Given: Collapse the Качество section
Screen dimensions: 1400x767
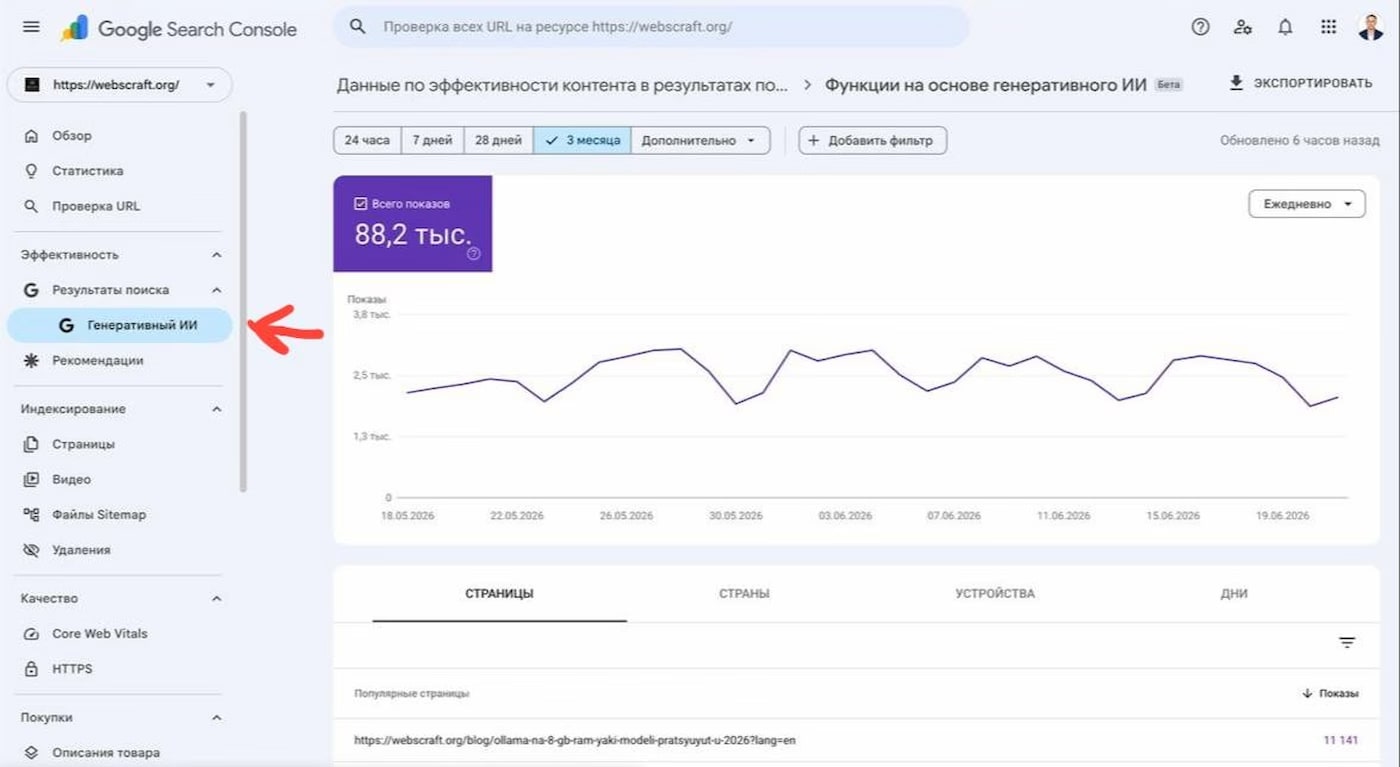Looking at the screenshot, I should click(217, 598).
